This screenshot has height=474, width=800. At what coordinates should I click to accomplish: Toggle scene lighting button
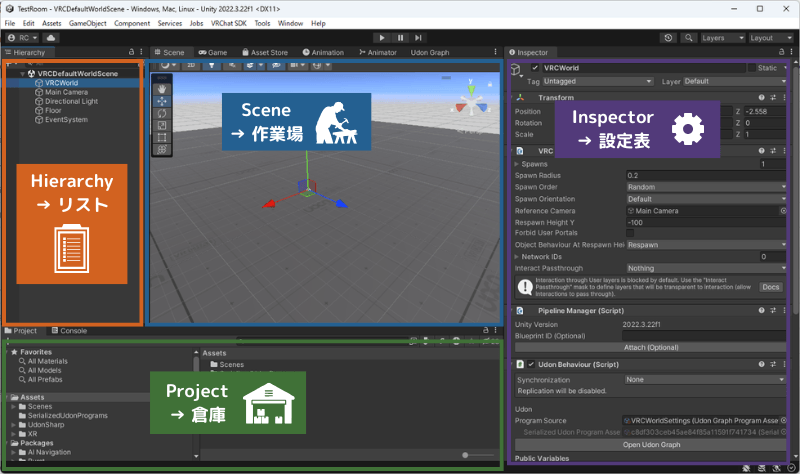(x=212, y=65)
